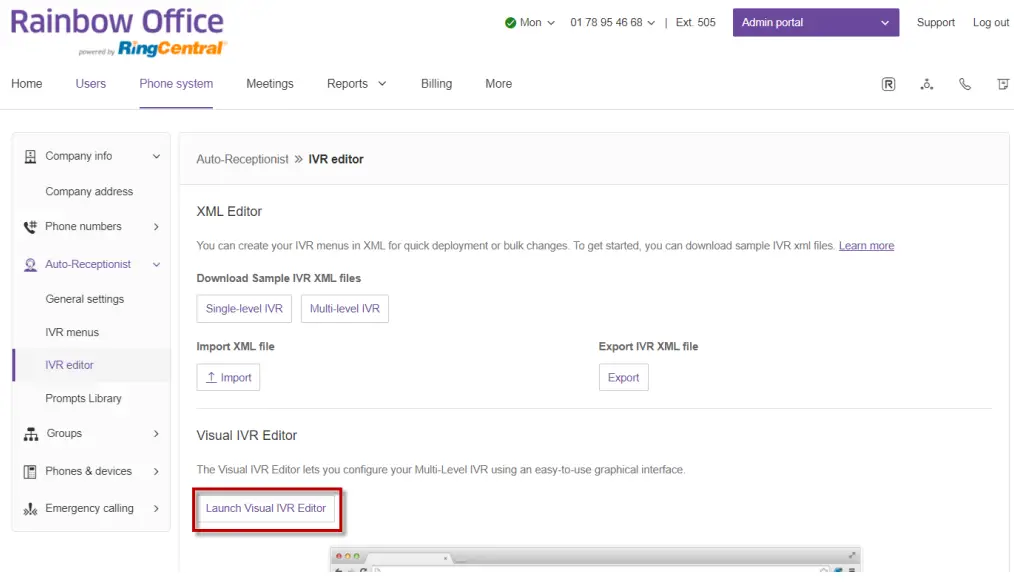Viewport: 1014px width, 584px height.
Task: Click the phone handset icon in header
Action: (965, 84)
